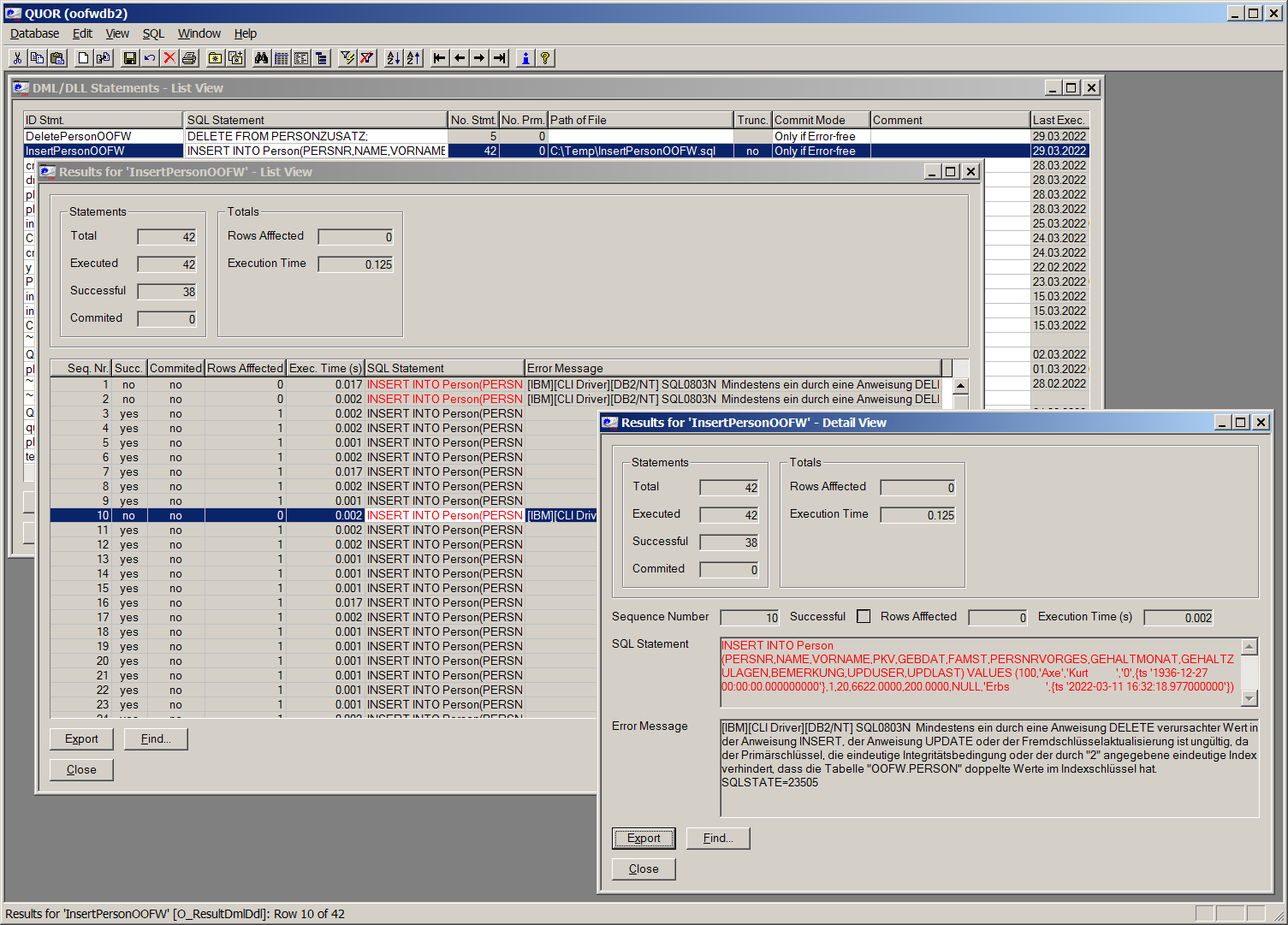The width and height of the screenshot is (1288, 925).
Task: Toggle the Successful checkbox in Detail View
Action: 864,617
